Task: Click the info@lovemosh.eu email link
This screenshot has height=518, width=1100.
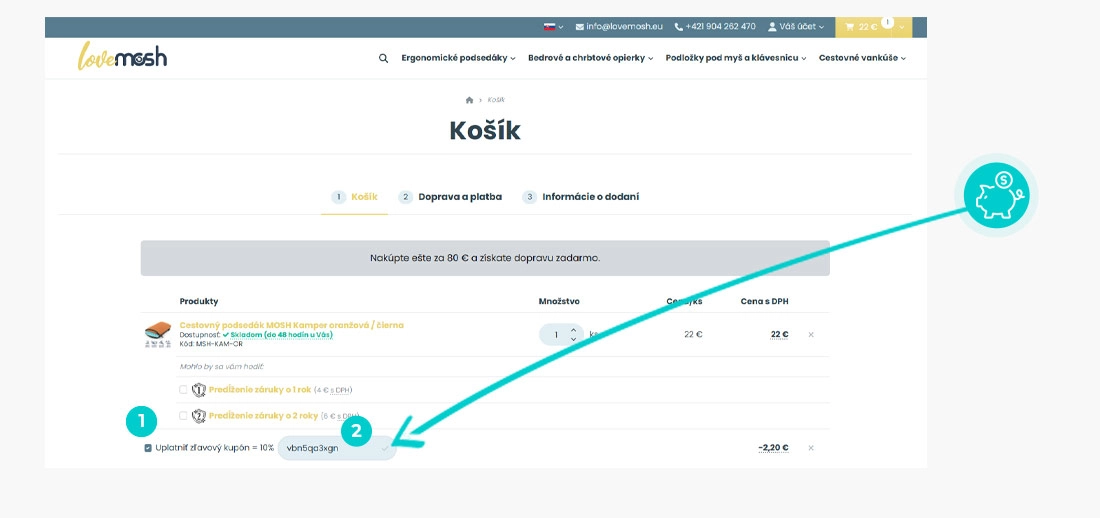Action: click(x=619, y=27)
